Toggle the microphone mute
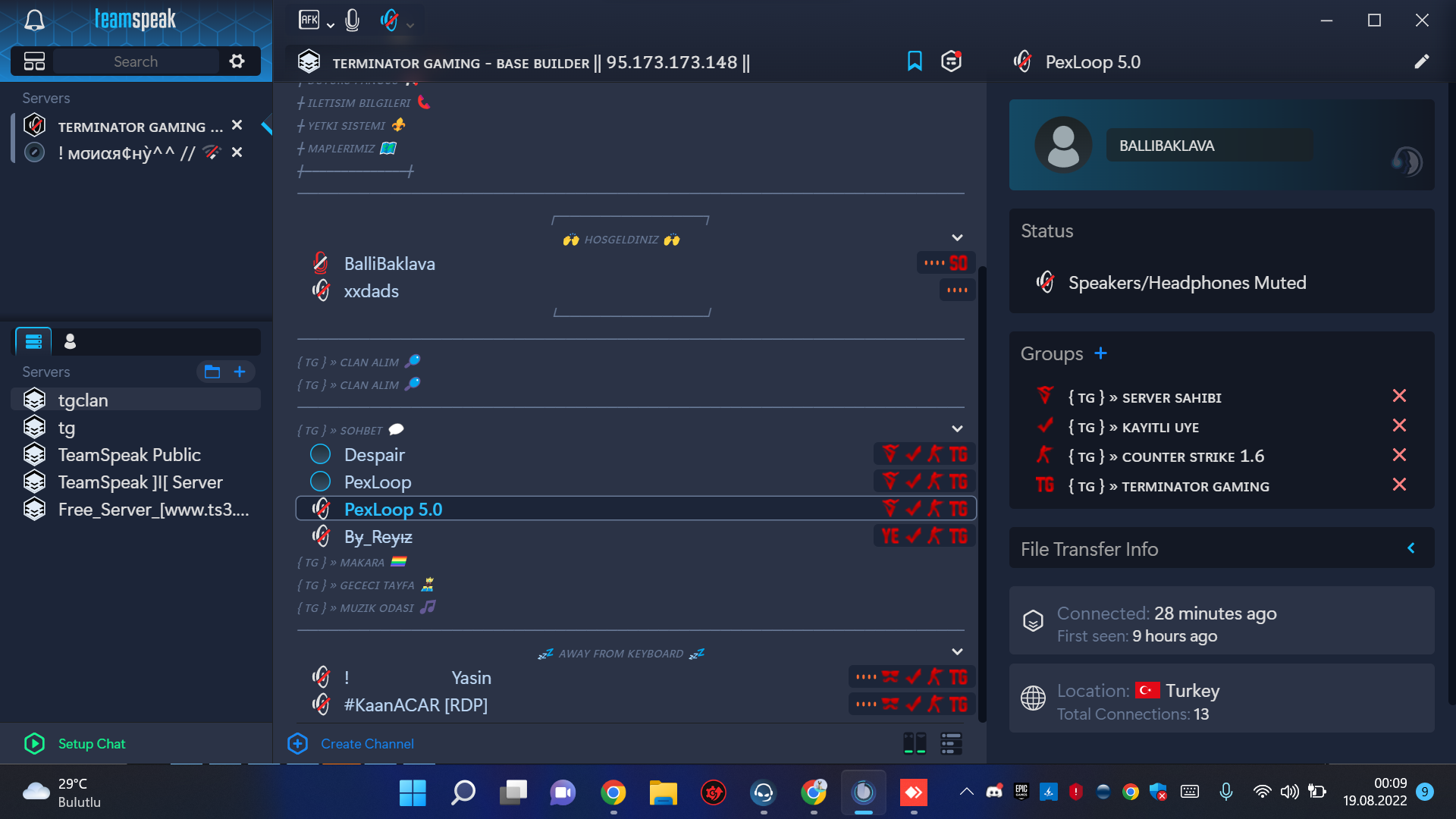1456x819 pixels. (352, 20)
